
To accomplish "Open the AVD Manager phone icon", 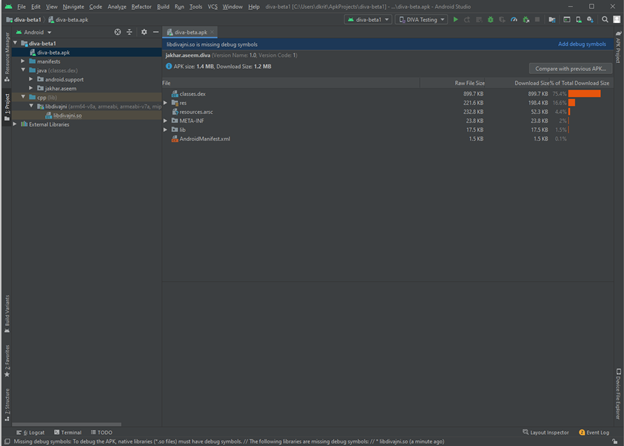I will pos(578,19).
